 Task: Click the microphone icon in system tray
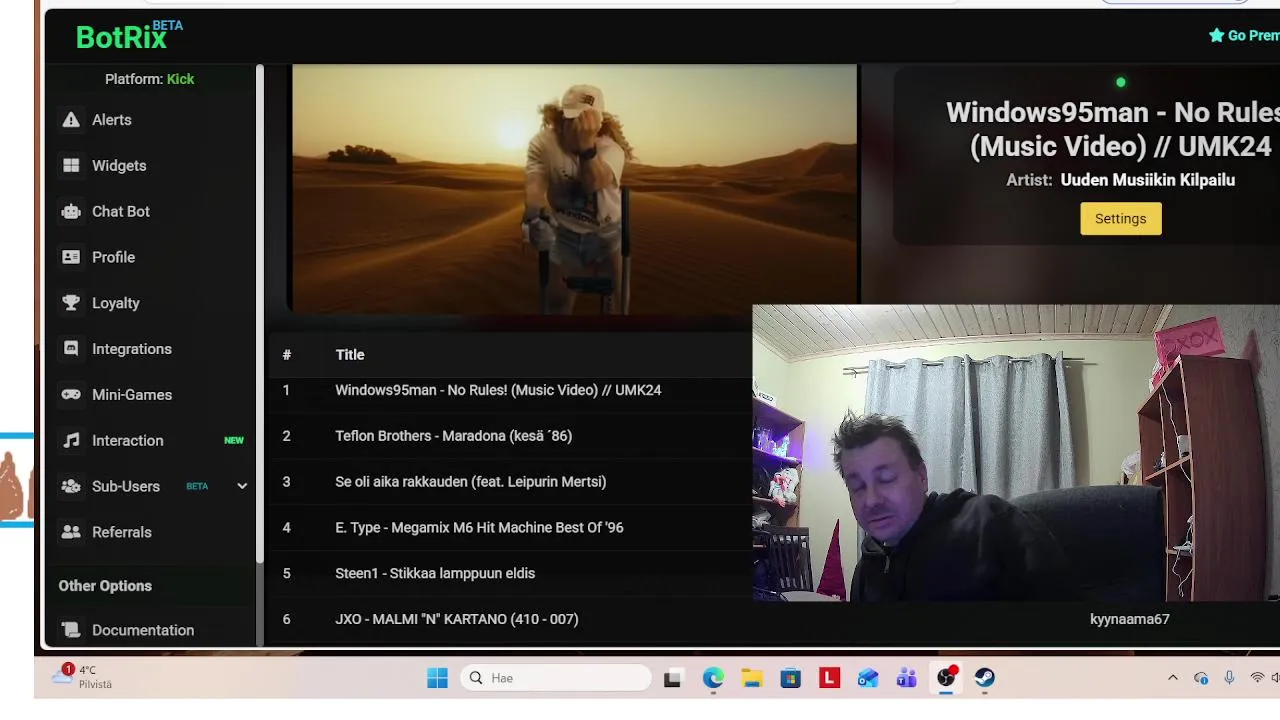1229,678
